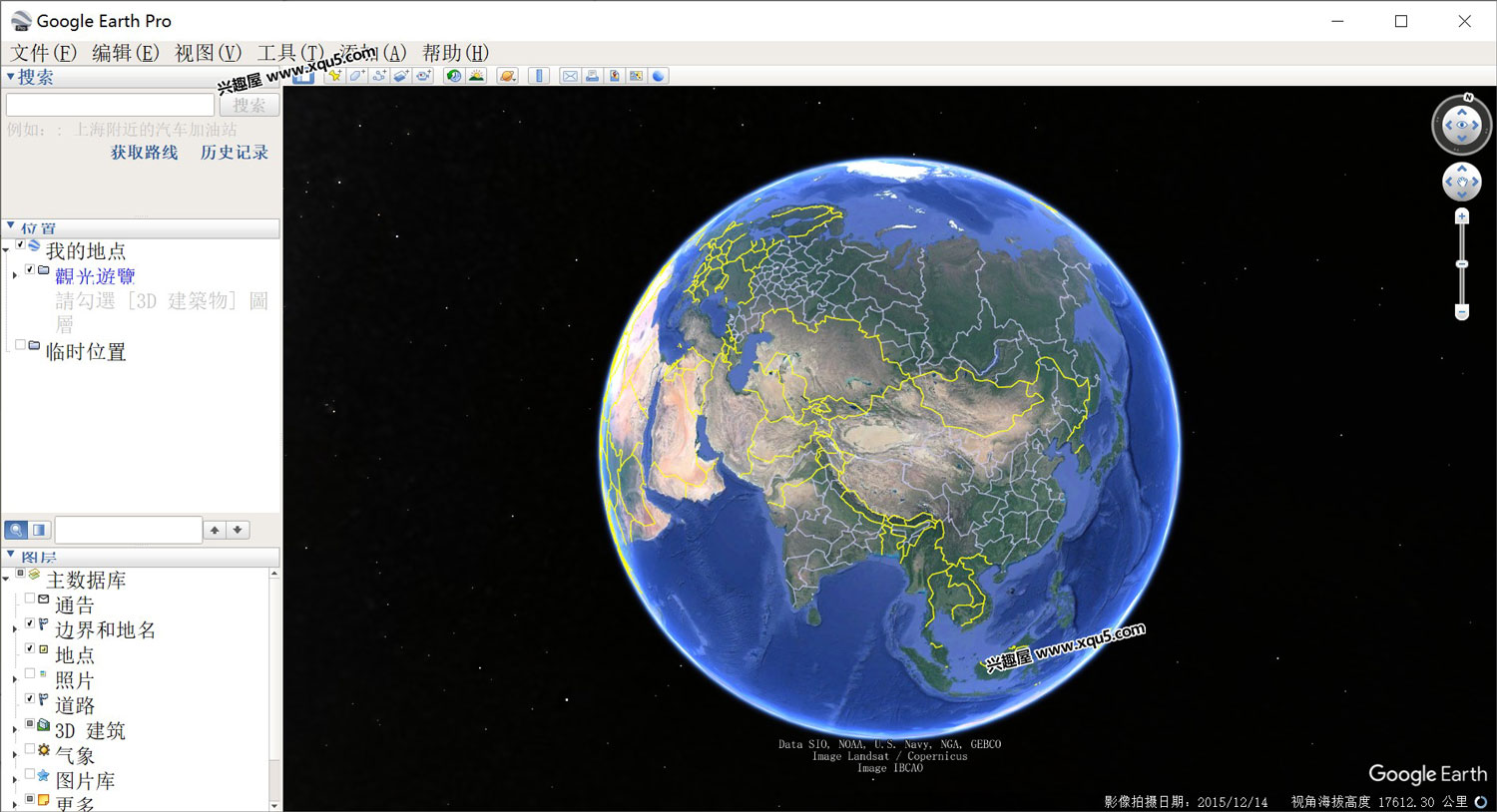Select the Add Polygon tool

click(x=356, y=76)
